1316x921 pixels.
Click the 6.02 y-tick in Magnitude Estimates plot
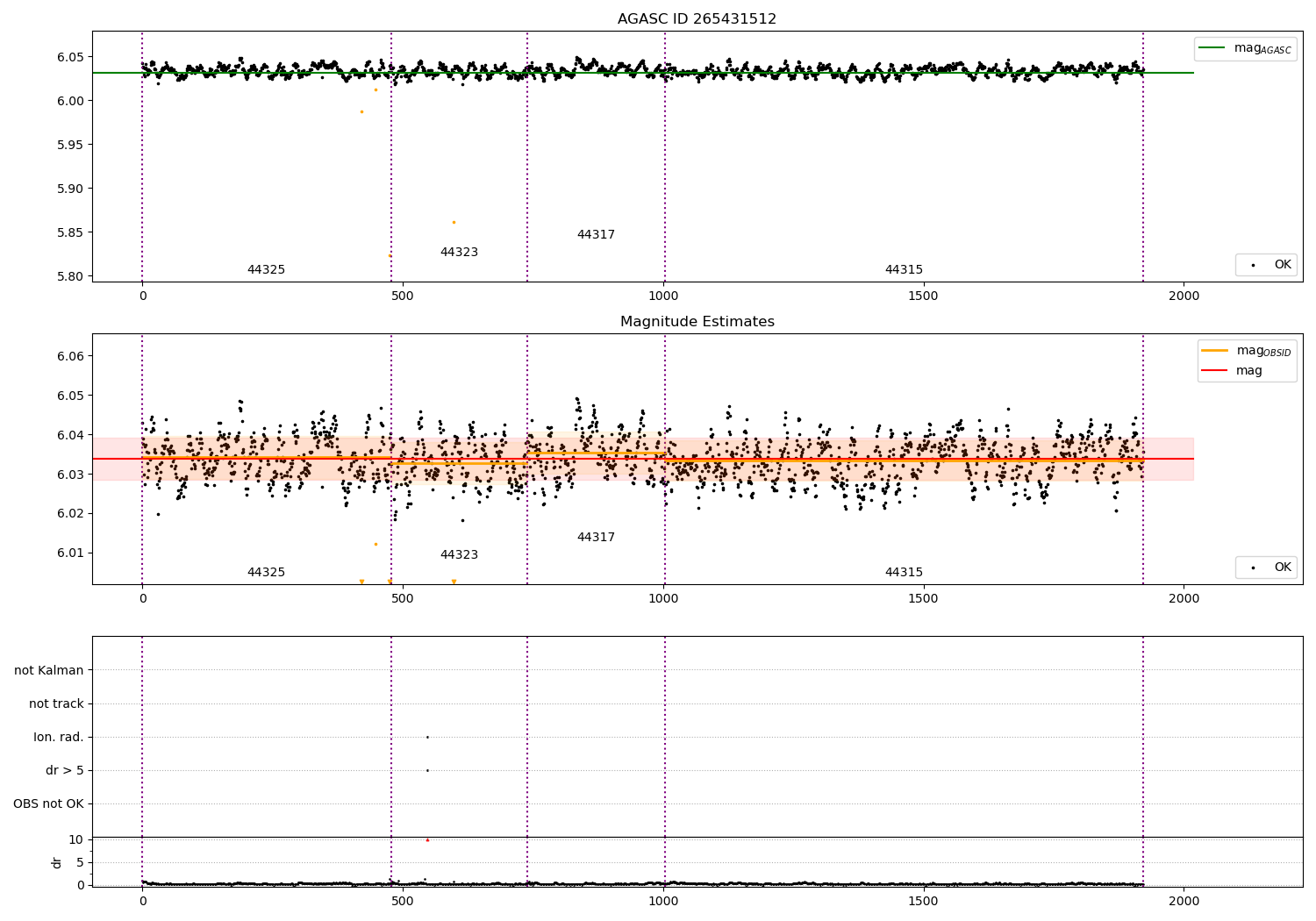click(x=70, y=514)
